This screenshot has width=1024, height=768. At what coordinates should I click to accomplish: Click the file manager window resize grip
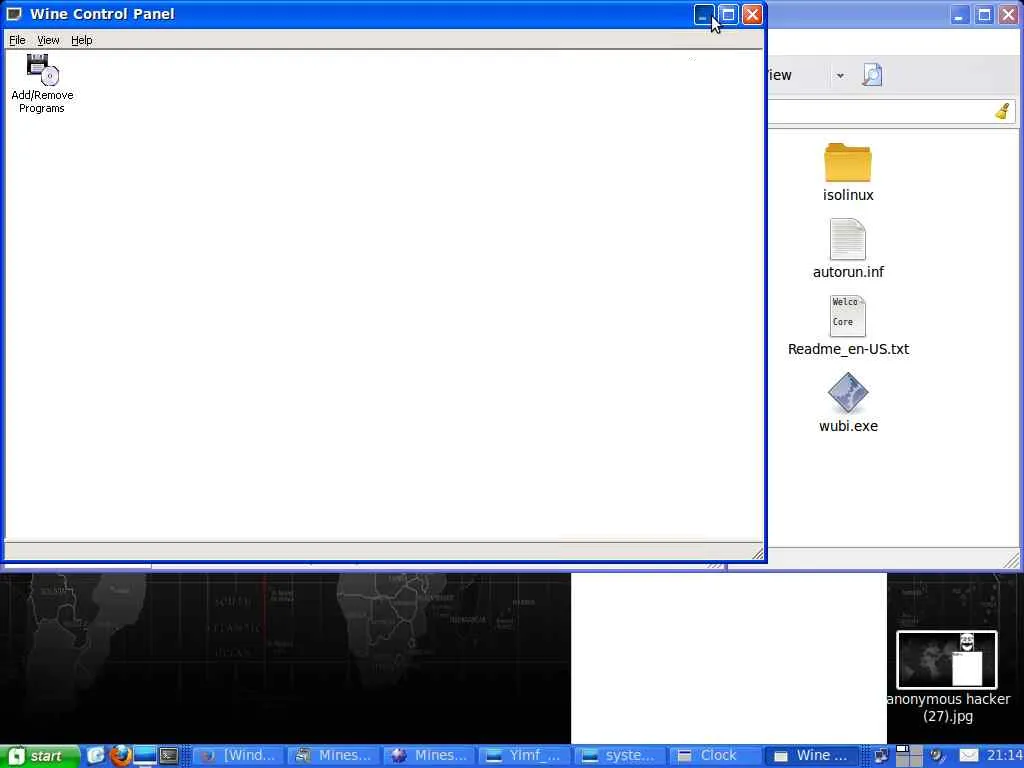click(x=1011, y=560)
